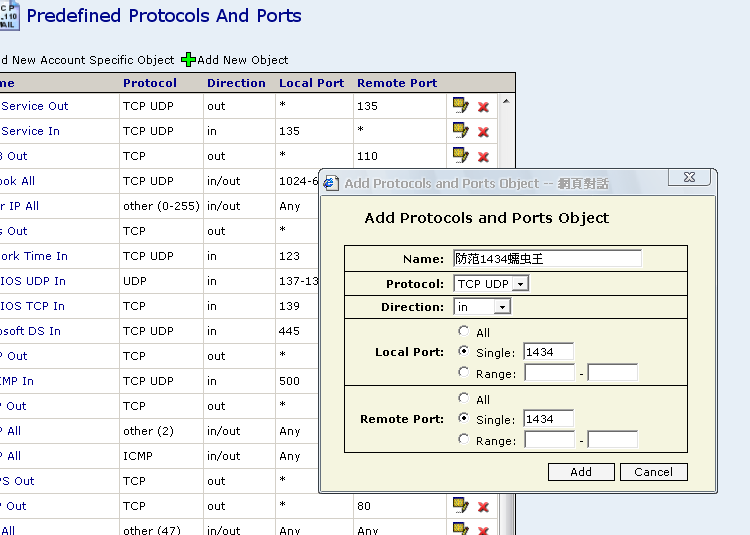Viewport: 750px width, 535px height.
Task: Choose the Range radio for Remote Port
Action: click(463, 440)
